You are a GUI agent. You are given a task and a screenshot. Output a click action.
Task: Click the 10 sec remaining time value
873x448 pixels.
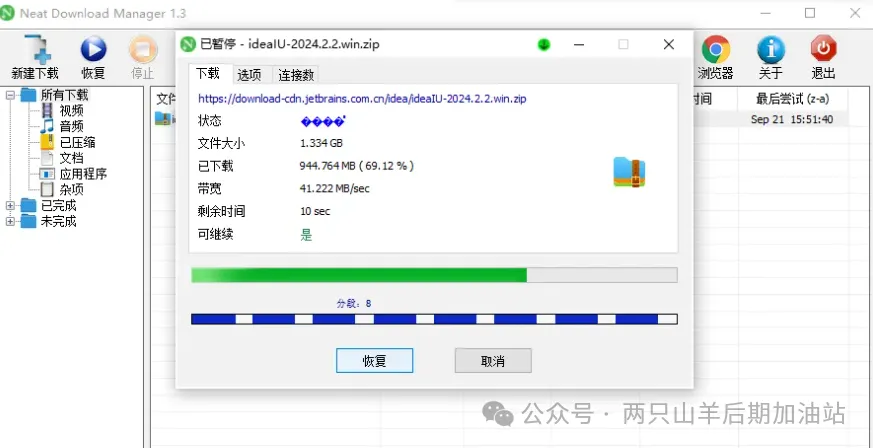pyautogui.click(x=315, y=211)
